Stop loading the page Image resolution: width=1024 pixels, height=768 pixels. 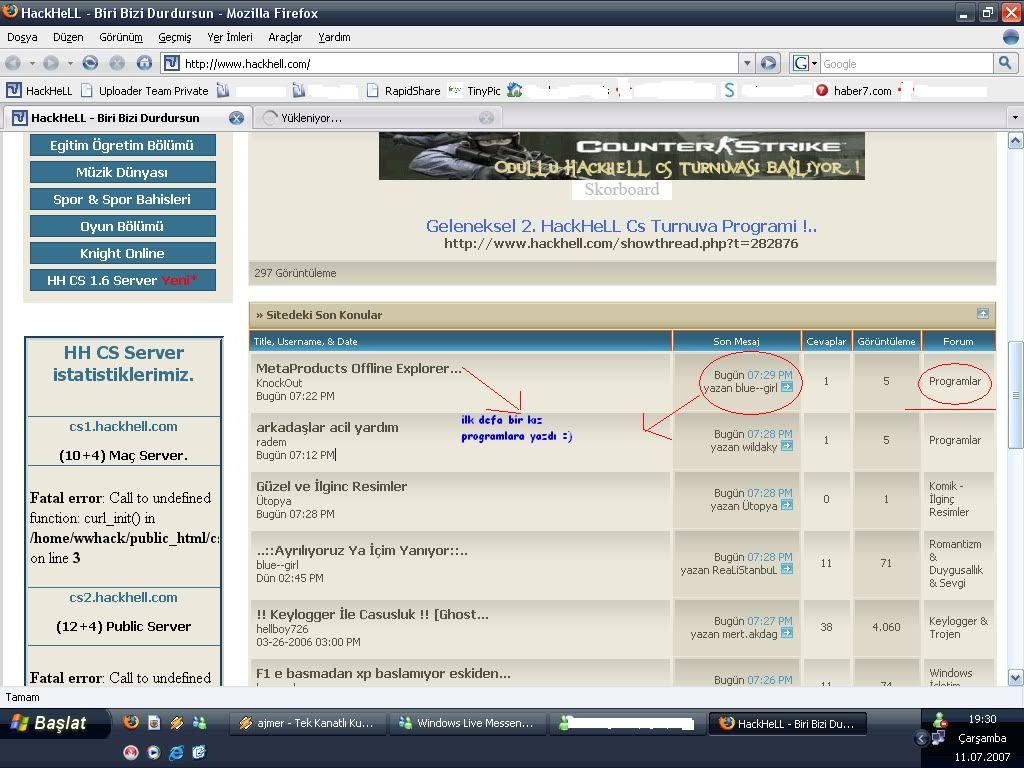pos(117,63)
